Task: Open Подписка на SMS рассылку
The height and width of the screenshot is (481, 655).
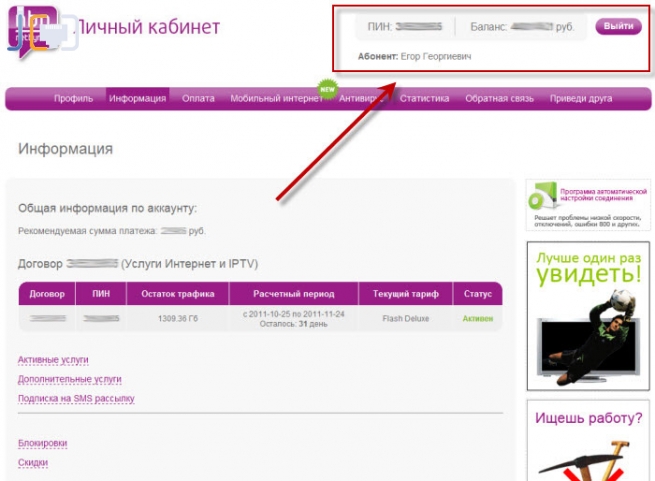Action: [x=76, y=398]
